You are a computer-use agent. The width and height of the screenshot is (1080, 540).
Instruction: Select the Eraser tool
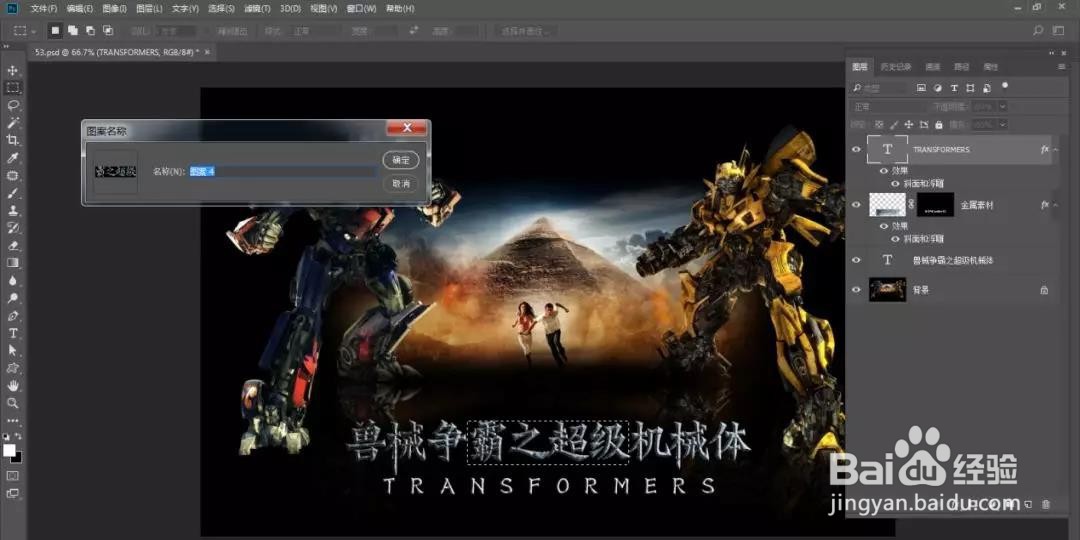tap(12, 245)
